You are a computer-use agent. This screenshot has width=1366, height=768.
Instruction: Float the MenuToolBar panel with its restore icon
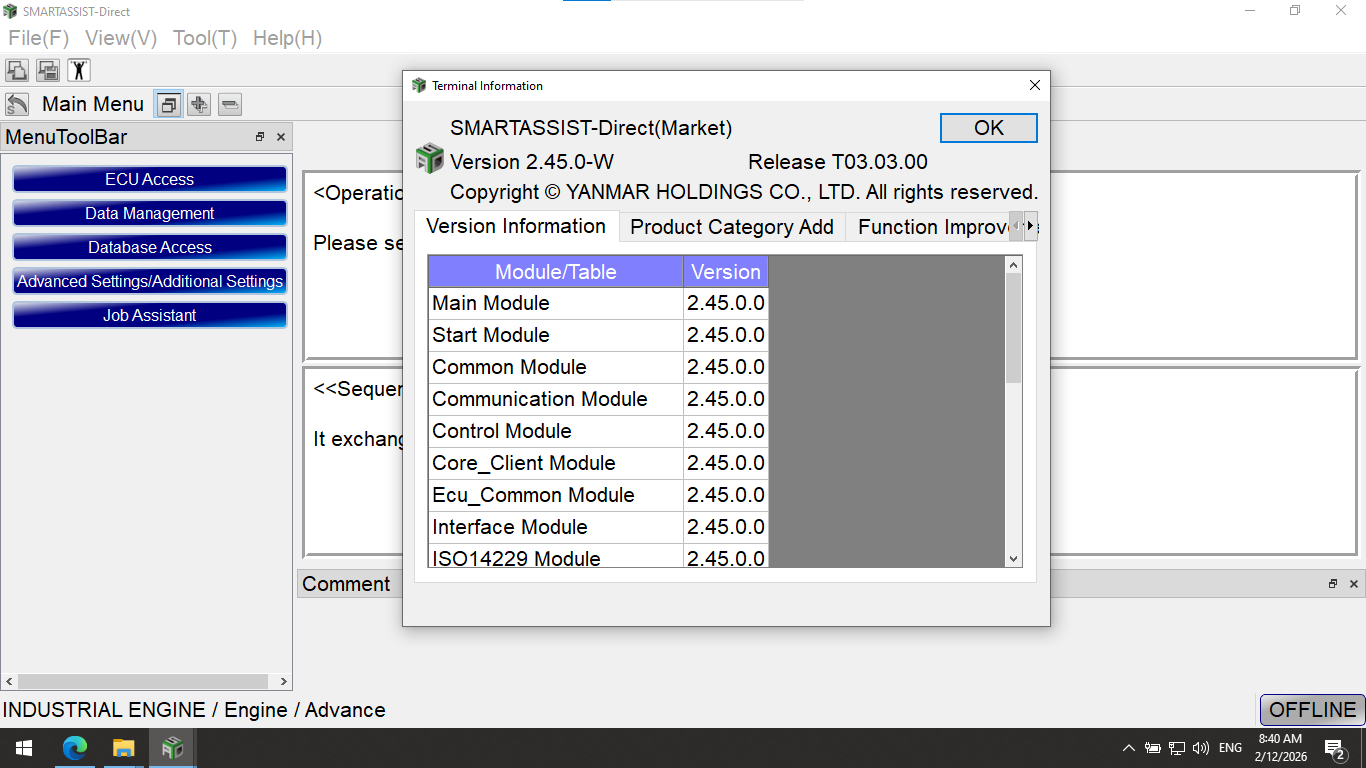pos(260,137)
